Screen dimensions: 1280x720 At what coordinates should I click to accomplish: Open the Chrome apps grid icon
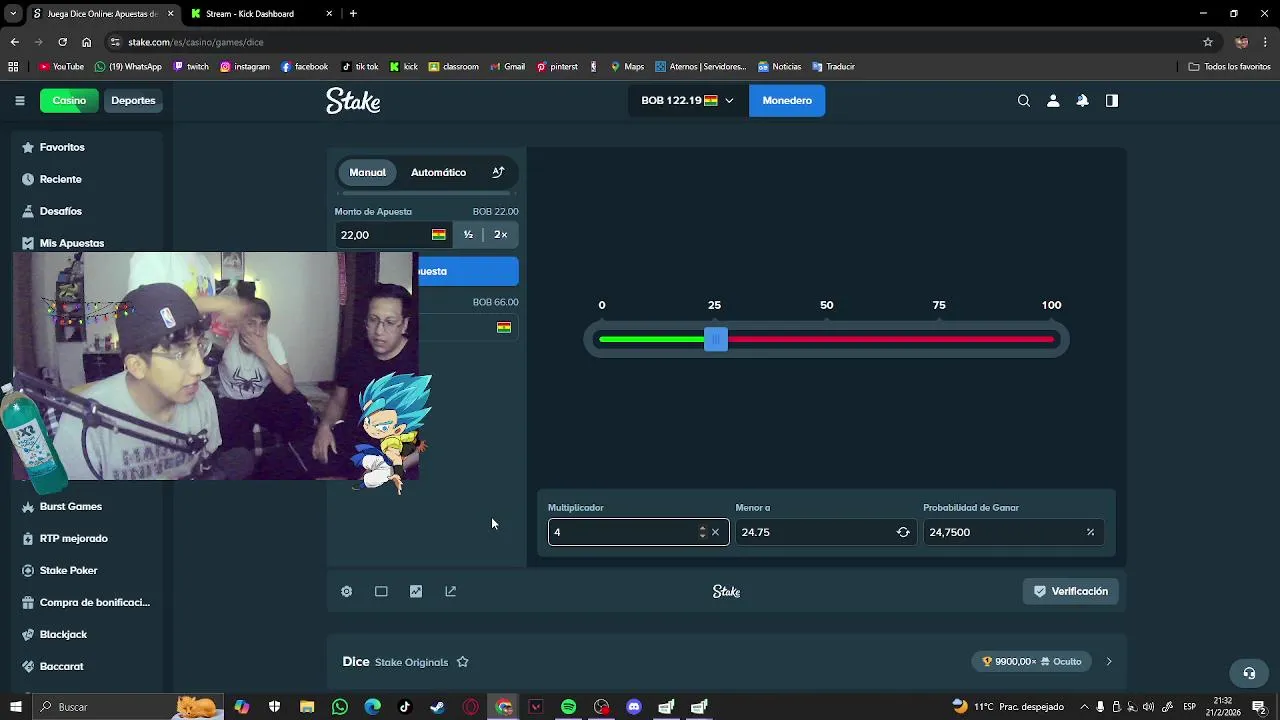tap(13, 67)
